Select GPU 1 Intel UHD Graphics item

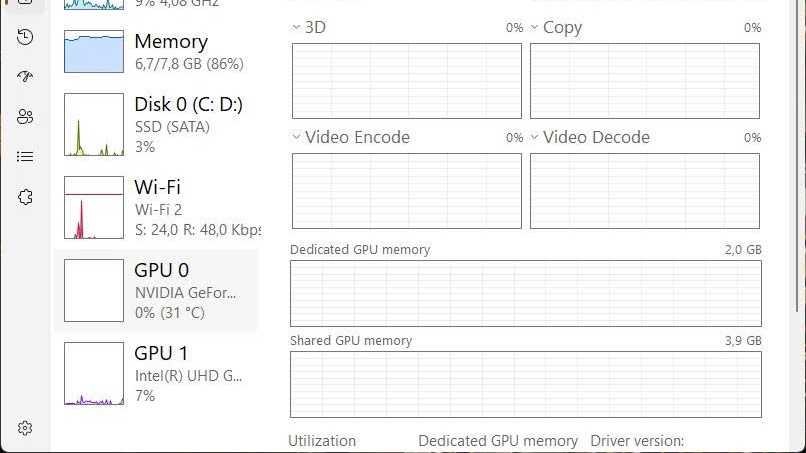[156, 374]
